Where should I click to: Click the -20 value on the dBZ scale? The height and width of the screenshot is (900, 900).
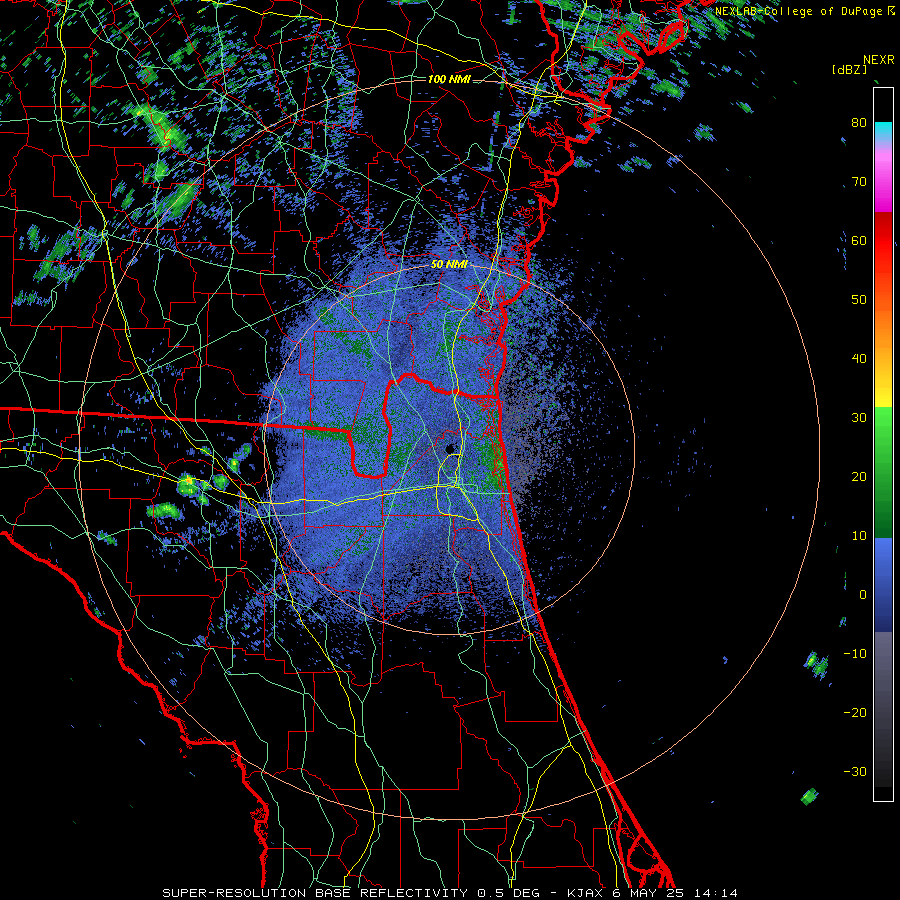(855, 713)
